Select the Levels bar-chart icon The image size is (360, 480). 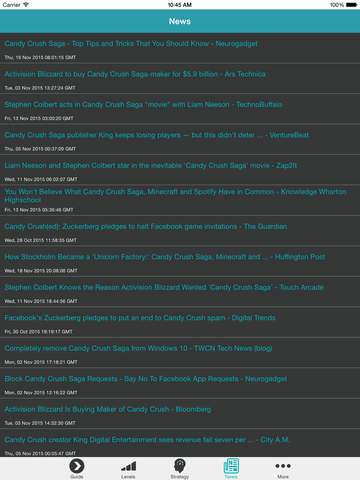point(128,466)
